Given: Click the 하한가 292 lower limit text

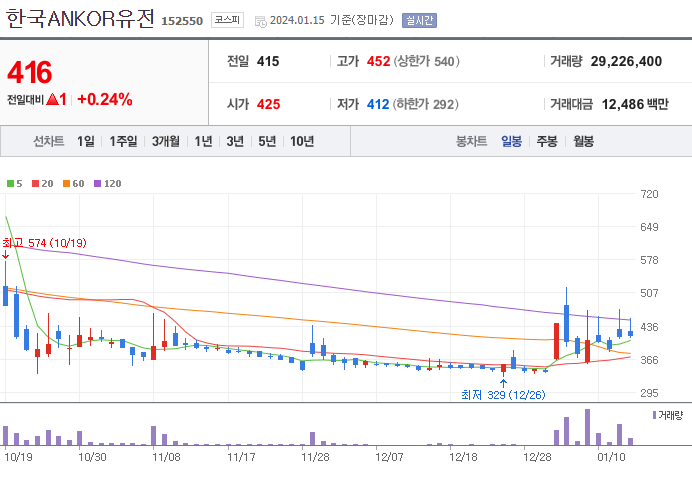Looking at the screenshot, I should pos(426,105).
